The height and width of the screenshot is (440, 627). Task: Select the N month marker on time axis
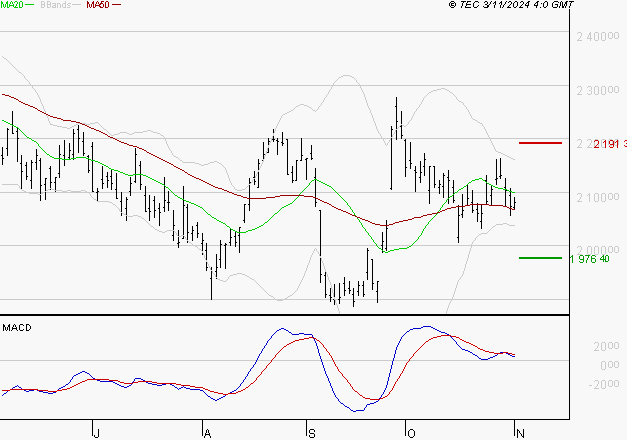pyautogui.click(x=516, y=432)
